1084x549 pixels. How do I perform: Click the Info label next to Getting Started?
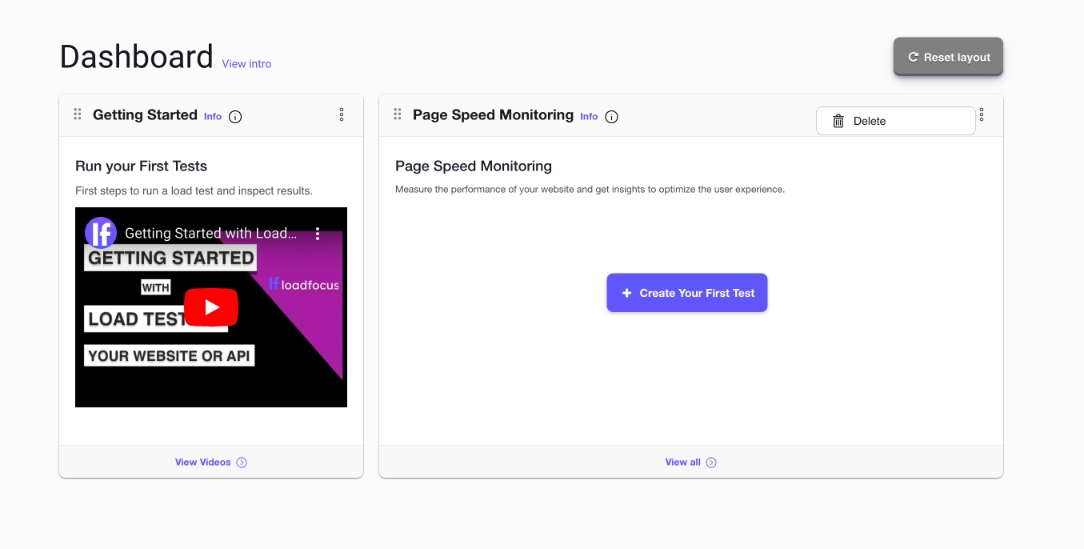coord(213,117)
